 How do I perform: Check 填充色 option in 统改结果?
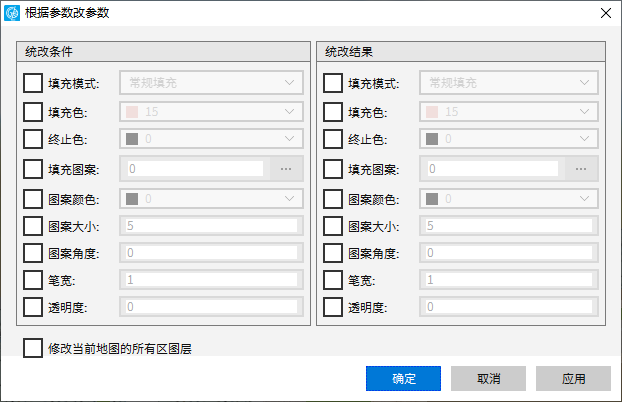333,112
